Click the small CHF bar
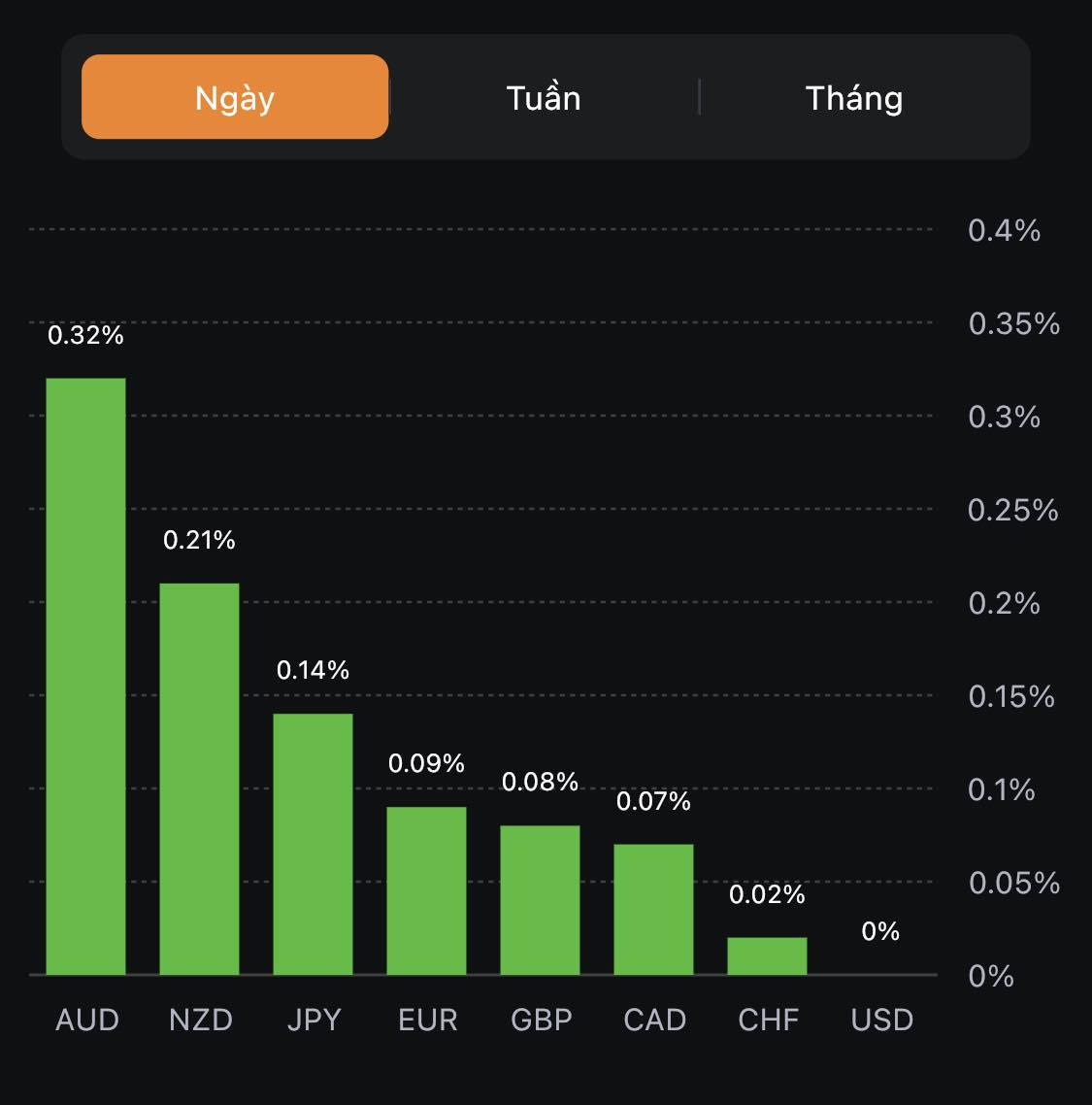Screen dimensions: 1092x1105 tap(767, 955)
